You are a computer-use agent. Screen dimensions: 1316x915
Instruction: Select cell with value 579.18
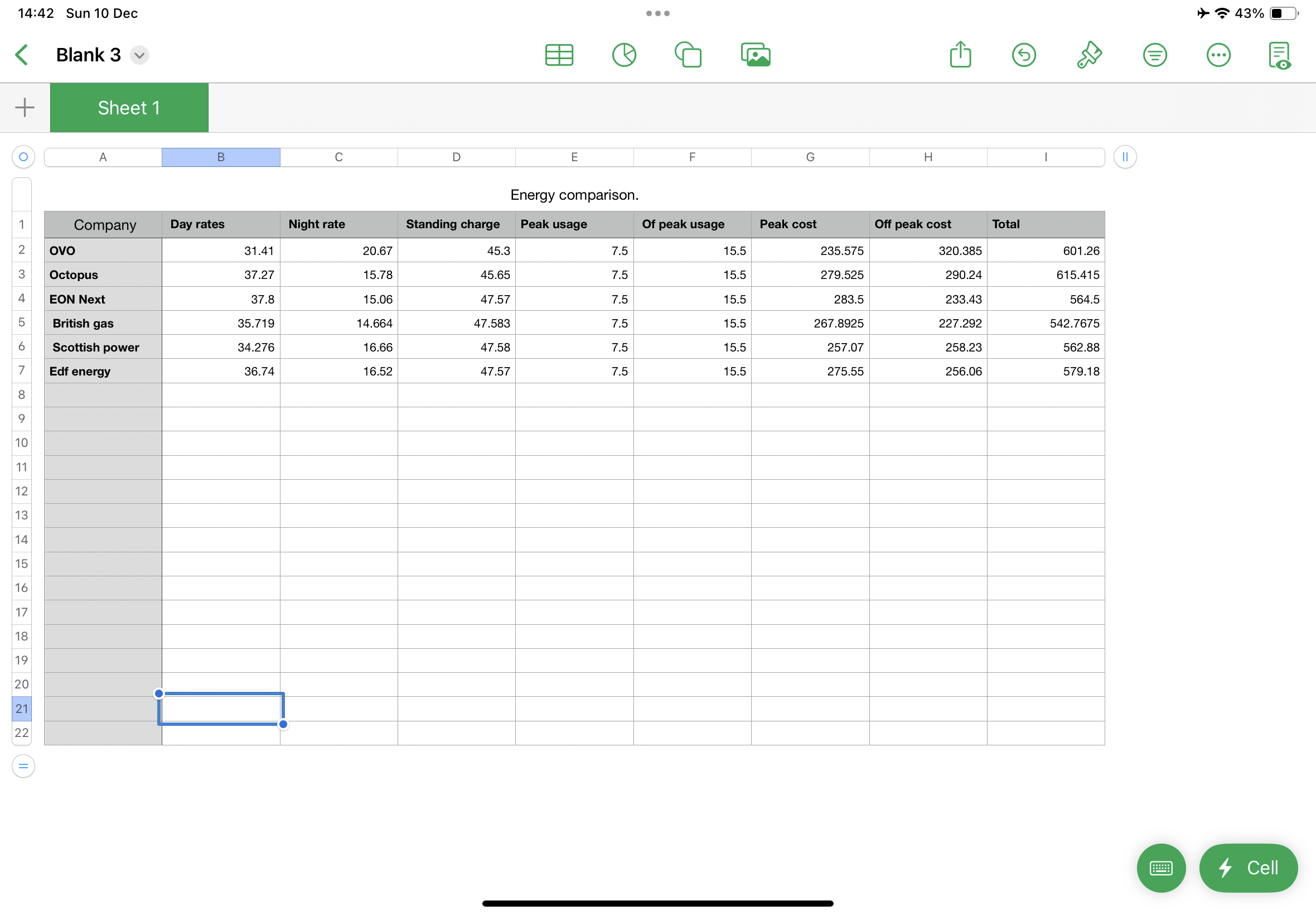[1046, 371]
